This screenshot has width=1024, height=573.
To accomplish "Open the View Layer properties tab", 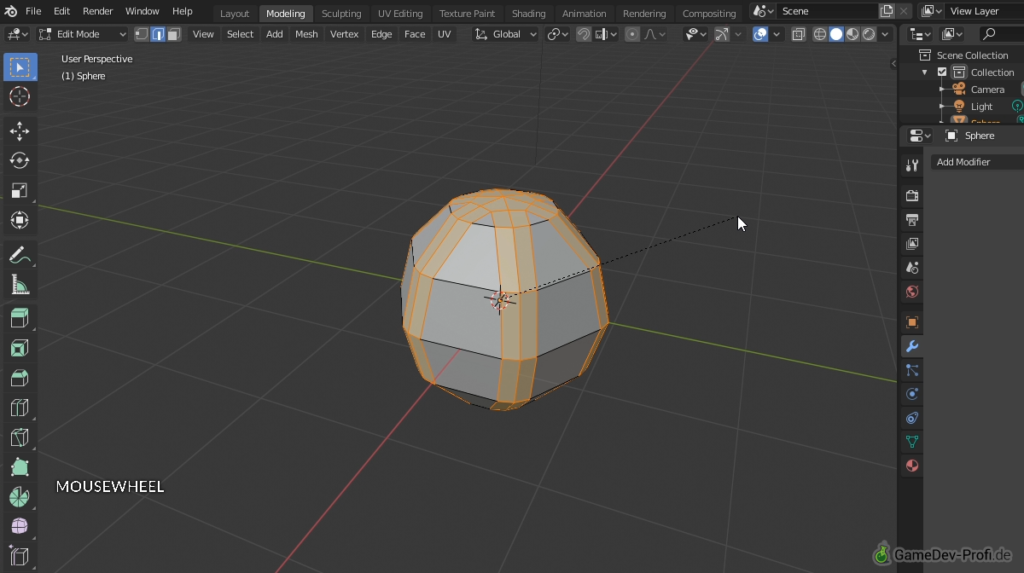I will [x=912, y=244].
